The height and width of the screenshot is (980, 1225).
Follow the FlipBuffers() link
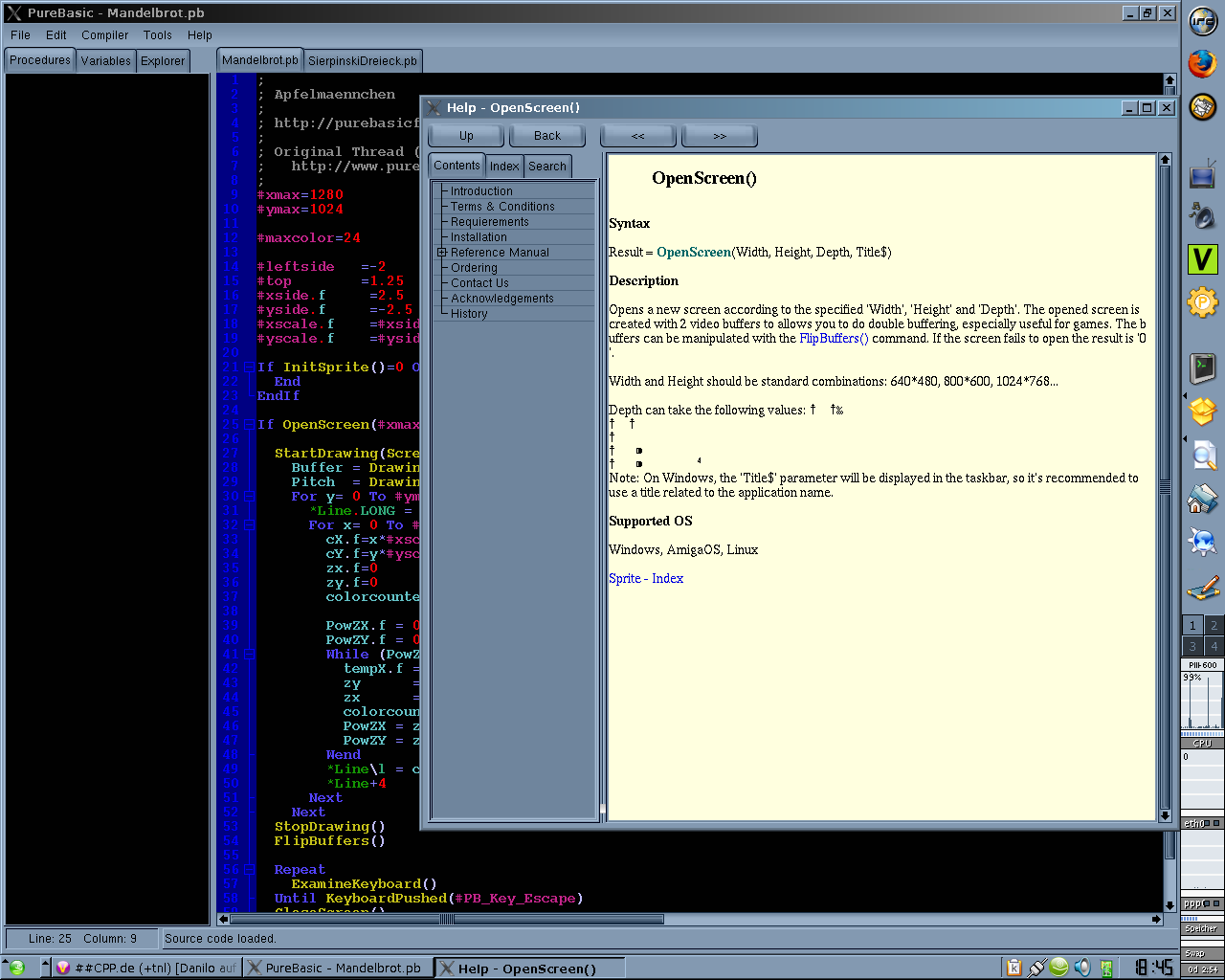834,339
